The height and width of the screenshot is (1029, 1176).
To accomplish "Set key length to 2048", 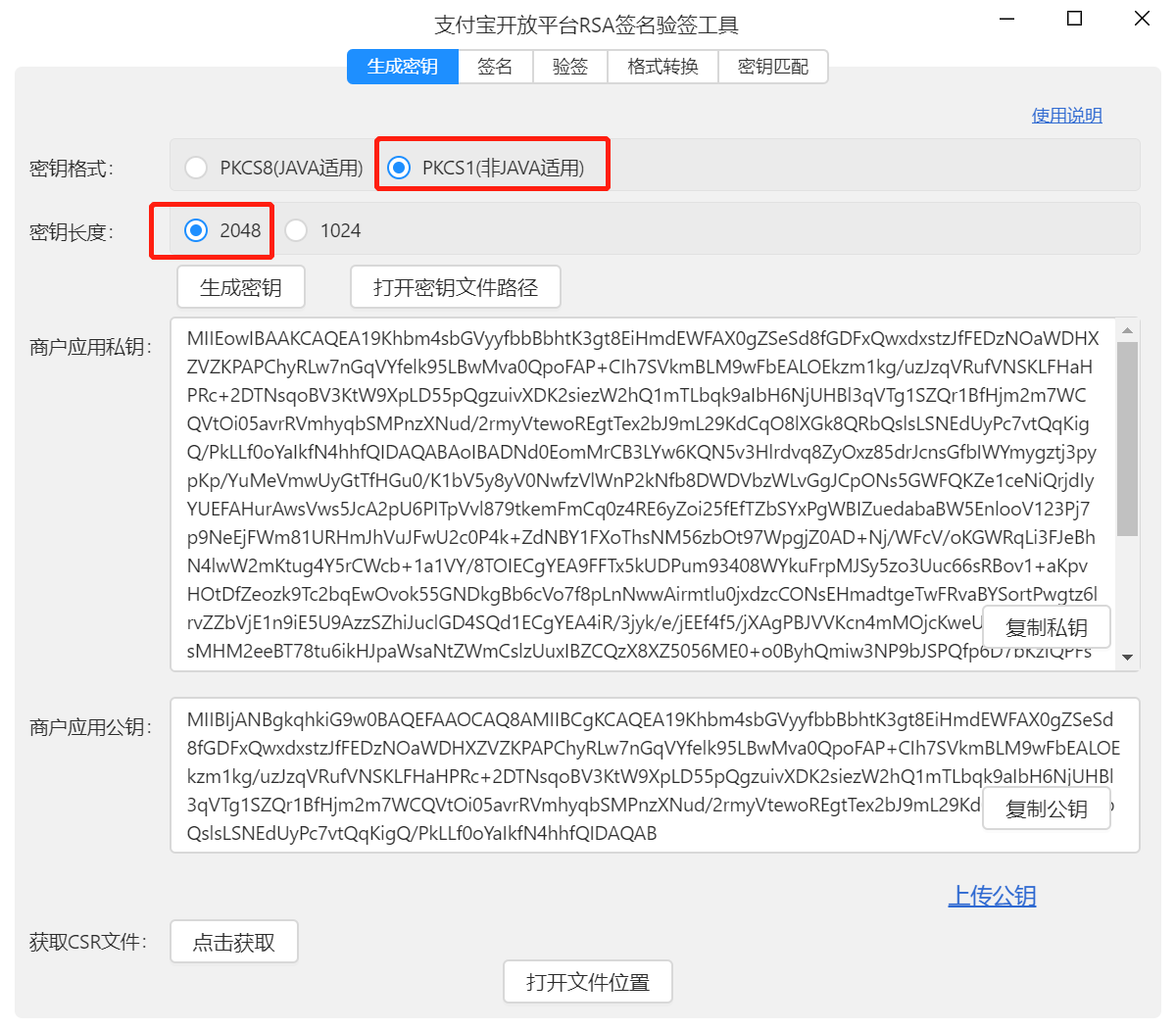I will (x=223, y=230).
